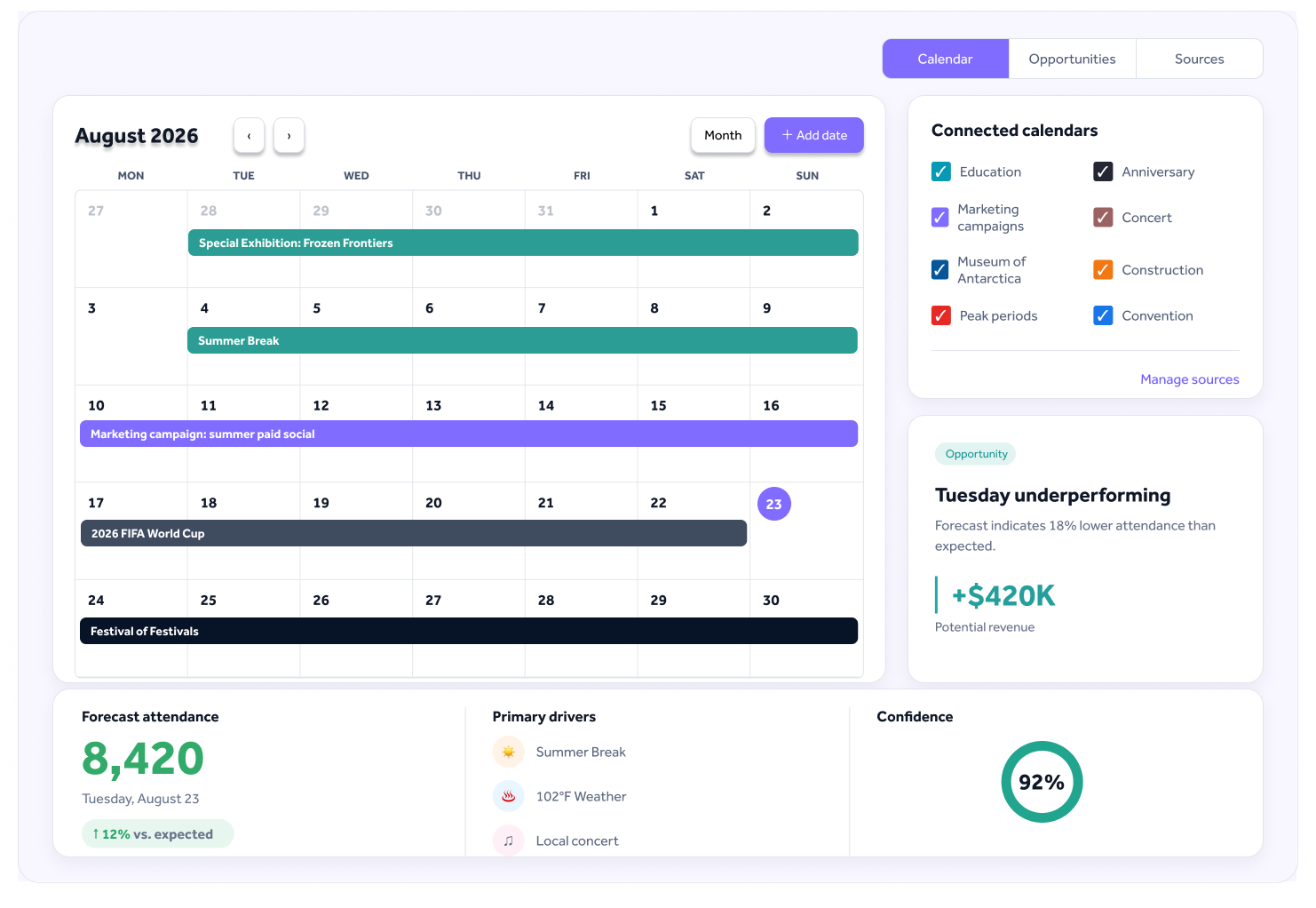Select August 28 in the calendar

[x=546, y=600]
